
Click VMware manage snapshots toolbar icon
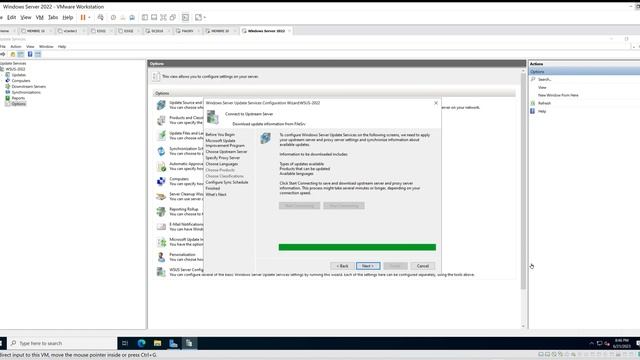[x=132, y=18]
